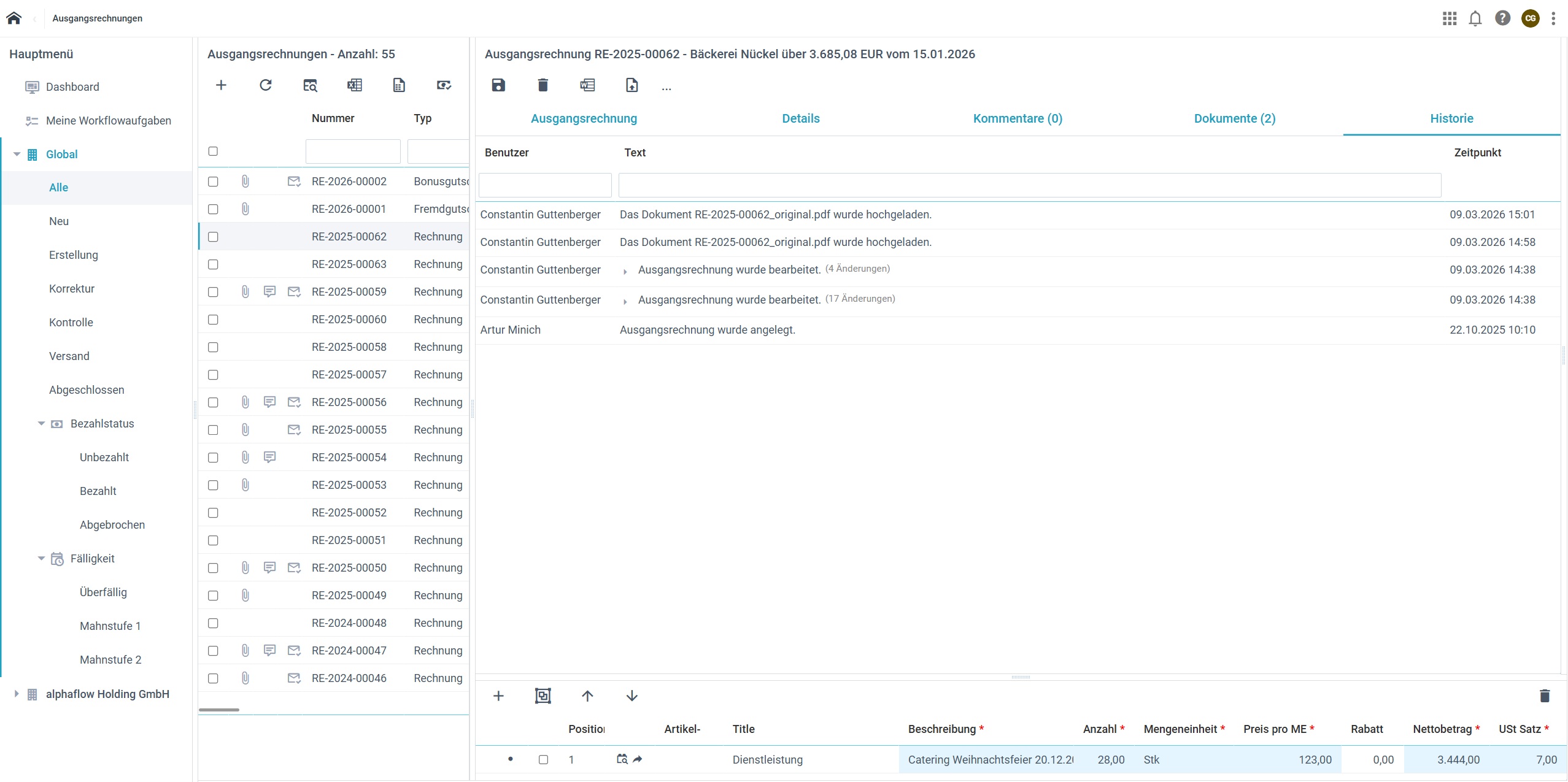Screen dimensions: 1568x782
Task: Open the help question mark icon
Action: (x=1502, y=18)
